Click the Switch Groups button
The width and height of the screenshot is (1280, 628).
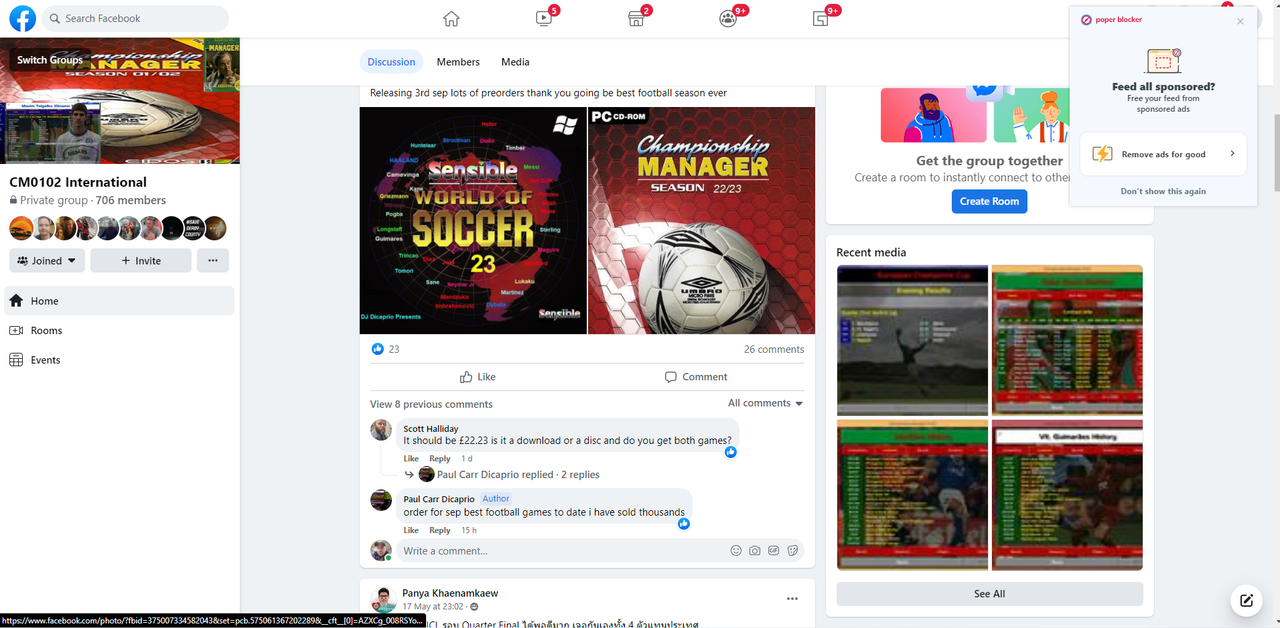pos(50,60)
